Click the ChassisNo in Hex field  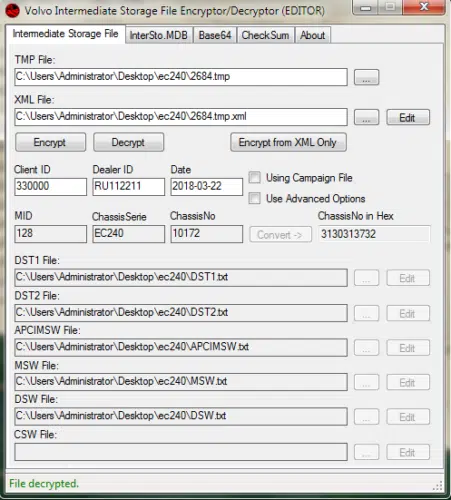click(374, 234)
